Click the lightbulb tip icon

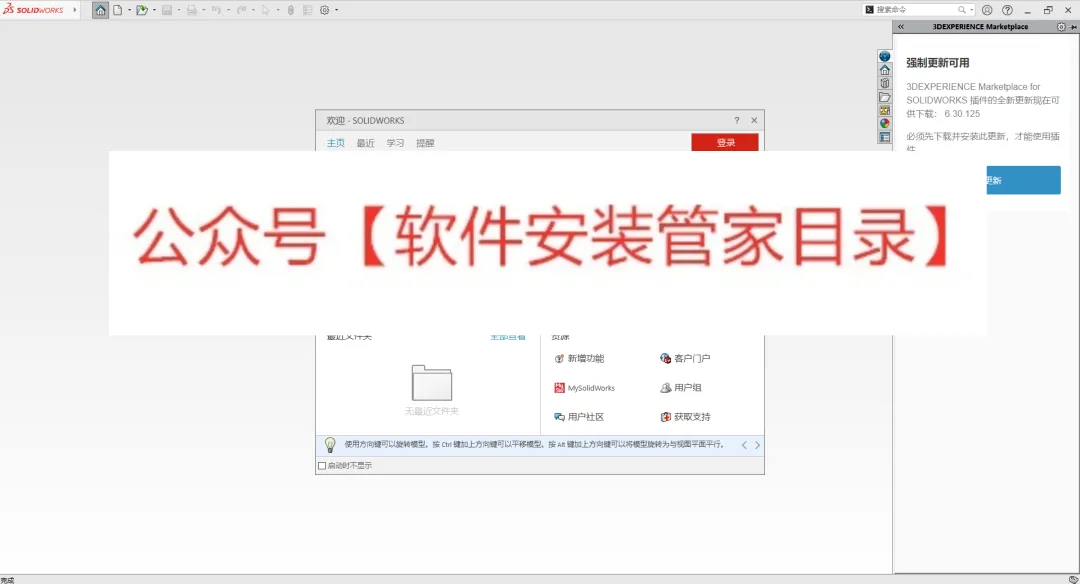(x=330, y=445)
